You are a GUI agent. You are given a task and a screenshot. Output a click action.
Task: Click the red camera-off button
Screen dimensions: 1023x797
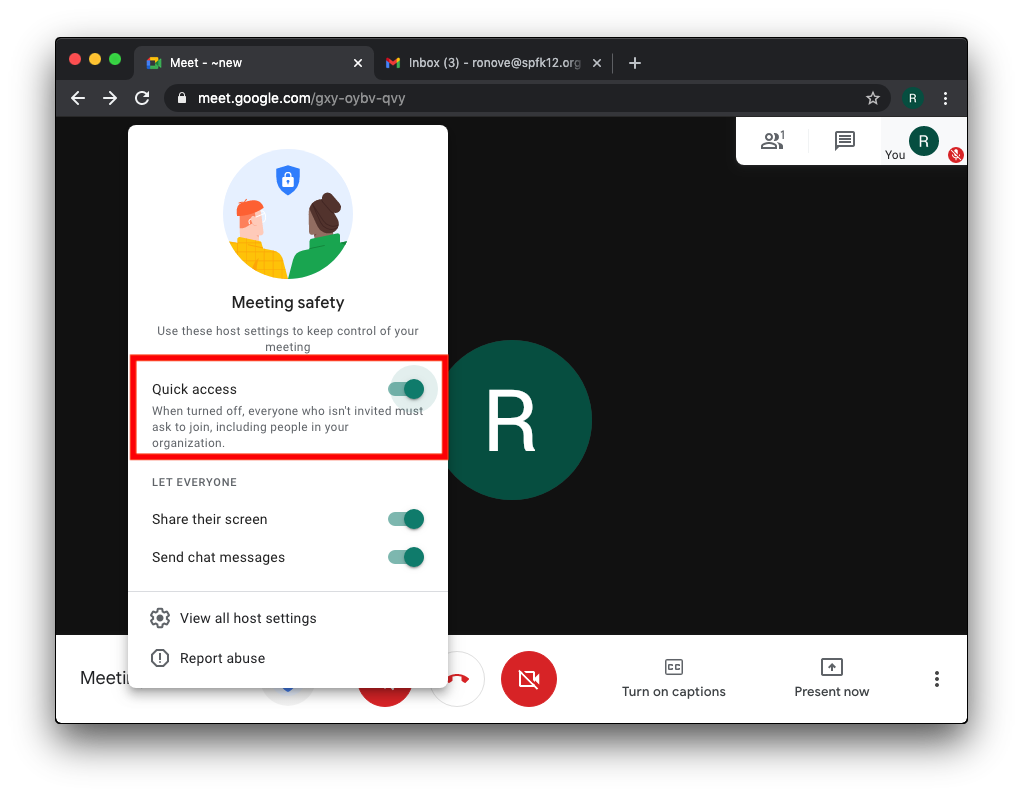[528, 679]
